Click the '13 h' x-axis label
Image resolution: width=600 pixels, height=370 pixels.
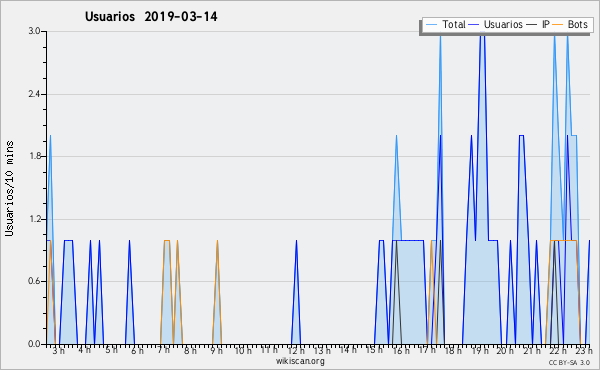coord(322,351)
